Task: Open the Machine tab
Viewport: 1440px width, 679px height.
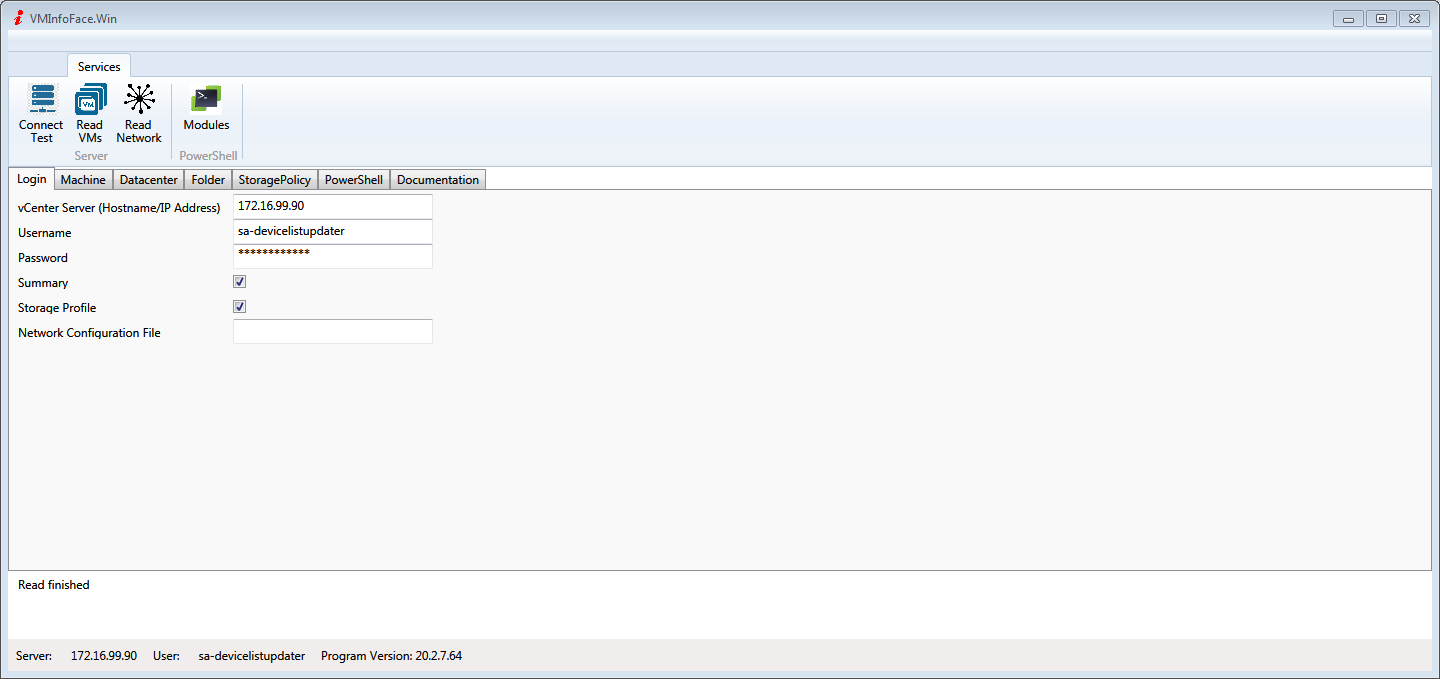Action: click(x=83, y=180)
